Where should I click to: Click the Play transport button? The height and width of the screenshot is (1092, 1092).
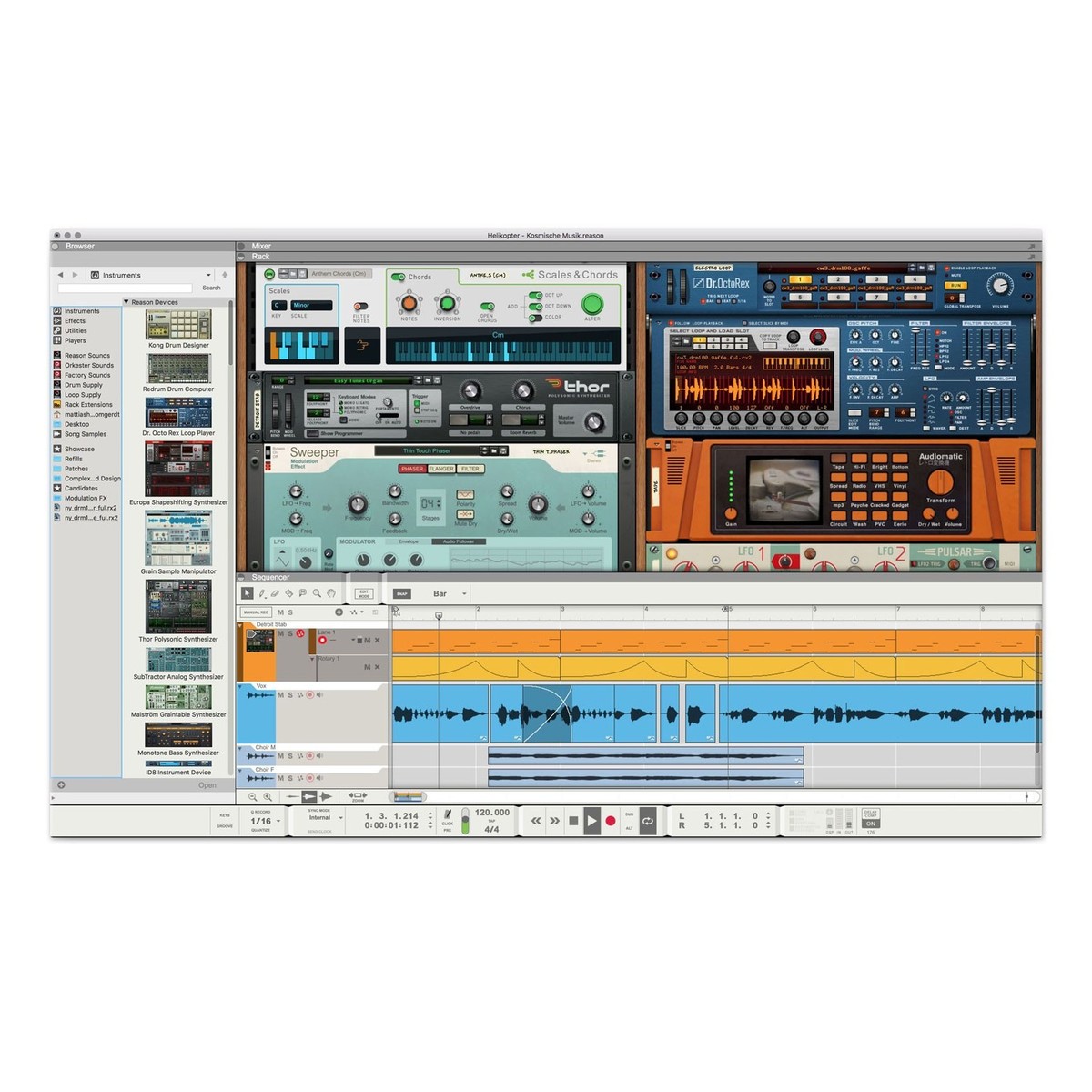click(x=591, y=821)
